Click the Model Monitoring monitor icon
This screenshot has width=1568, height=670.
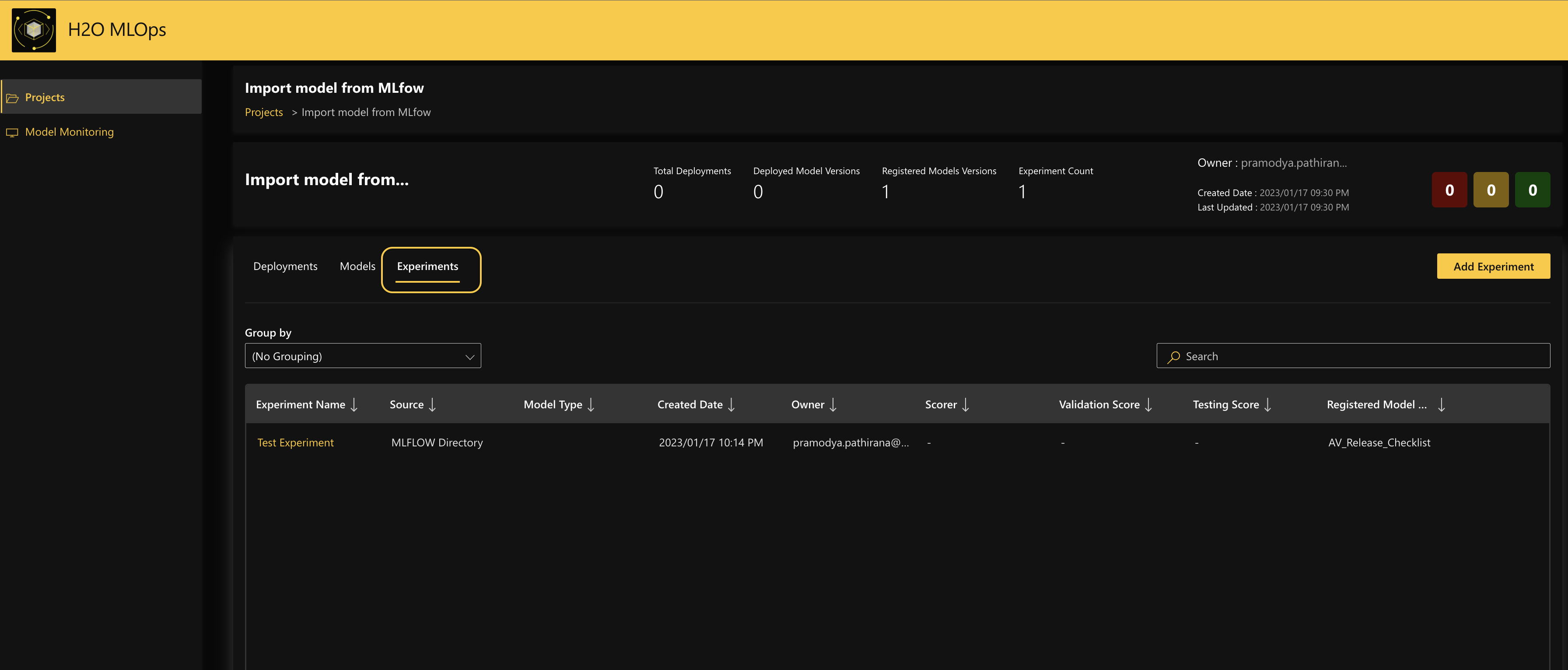click(x=12, y=132)
